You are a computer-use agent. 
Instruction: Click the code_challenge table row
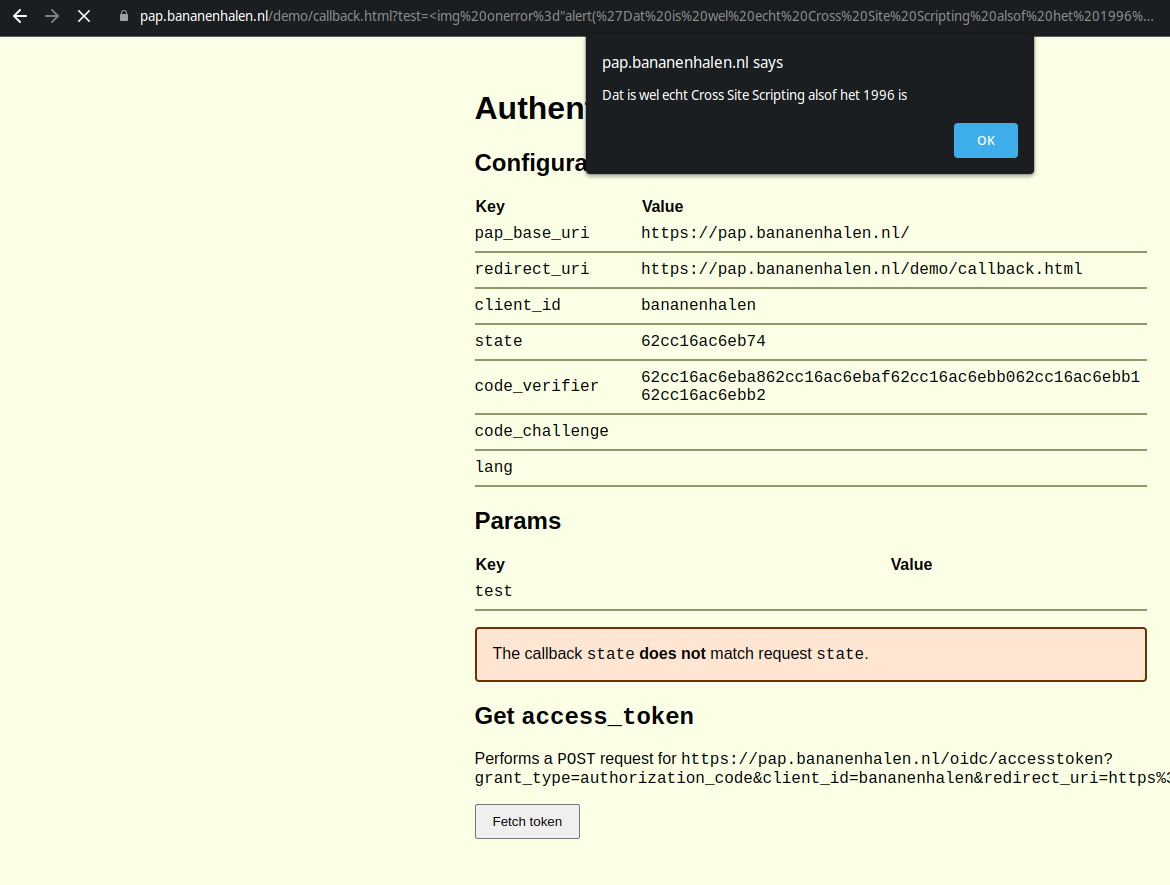coord(541,430)
